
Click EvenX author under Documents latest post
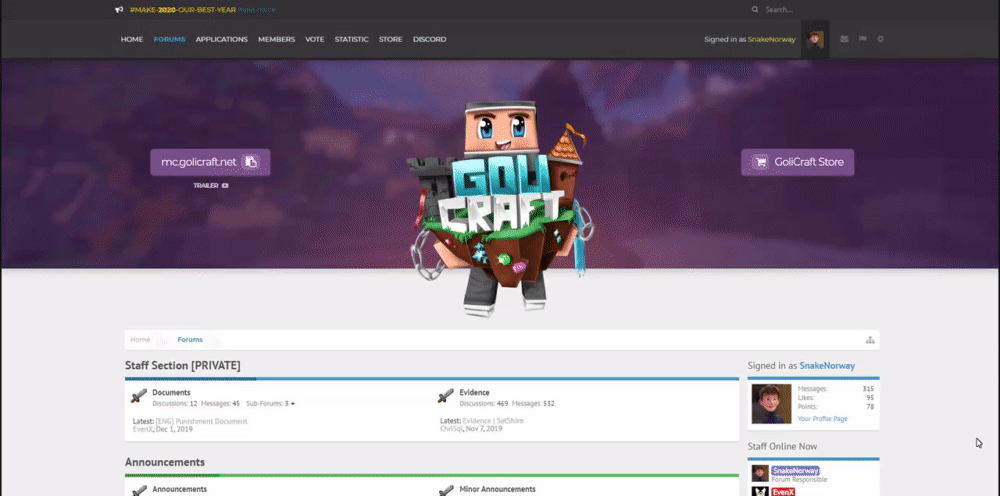click(x=142, y=430)
